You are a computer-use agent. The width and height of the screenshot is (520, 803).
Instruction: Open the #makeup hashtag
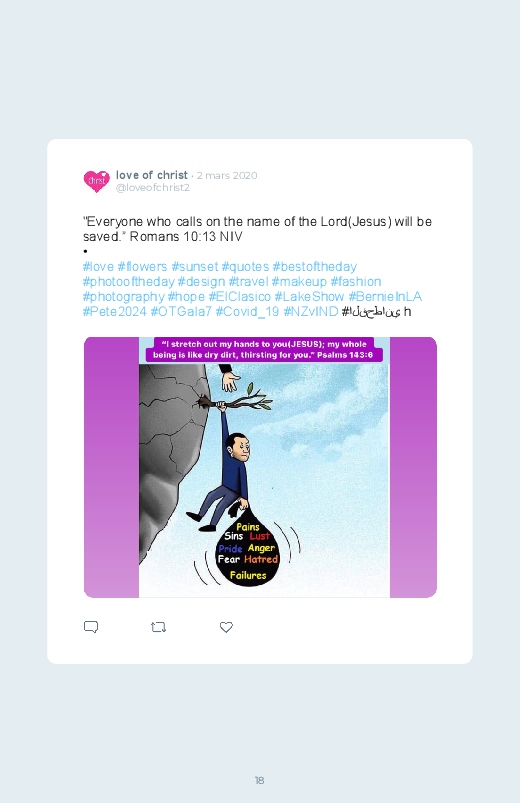point(299,282)
